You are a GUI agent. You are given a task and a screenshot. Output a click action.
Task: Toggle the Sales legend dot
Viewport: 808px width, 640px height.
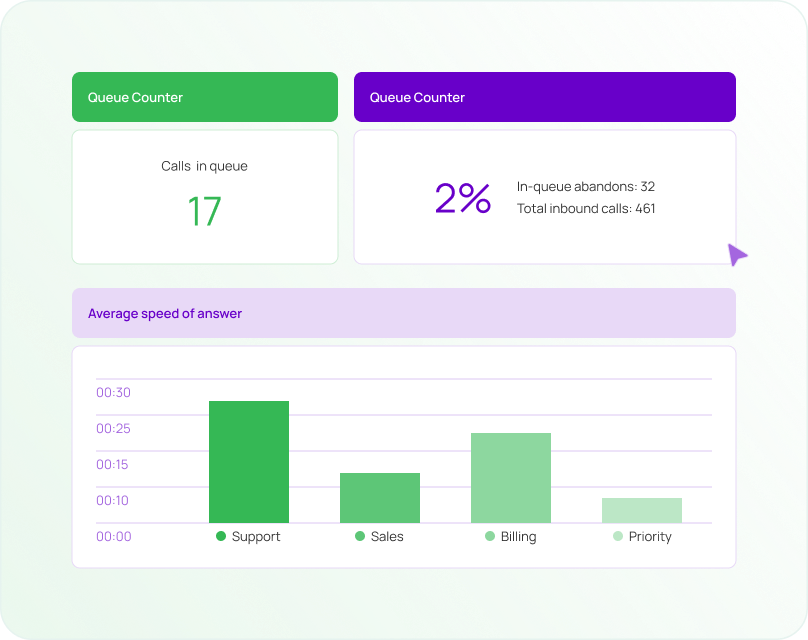[360, 536]
